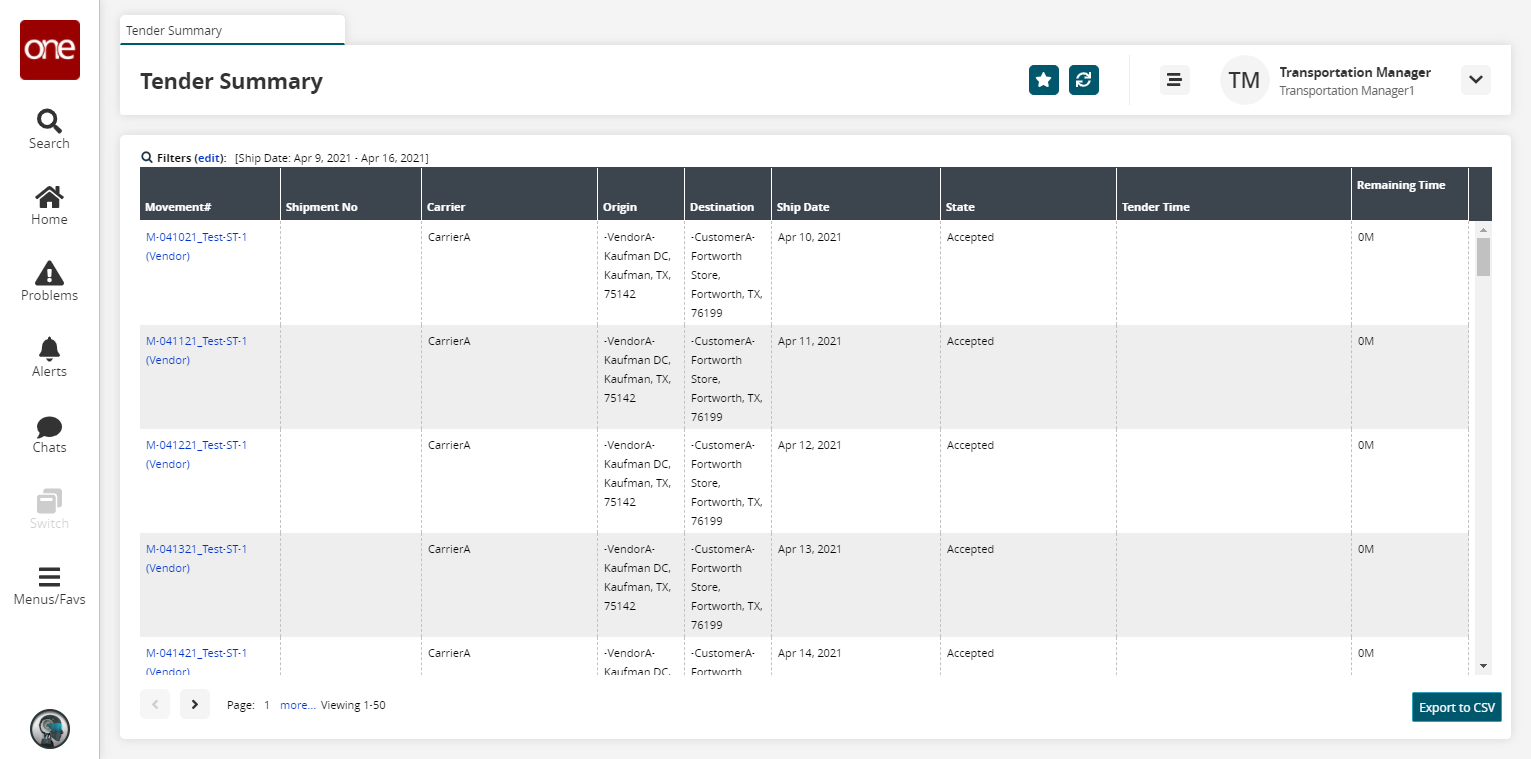The image size is (1531, 759).
Task: Open the Chats panel
Action: [x=49, y=433]
